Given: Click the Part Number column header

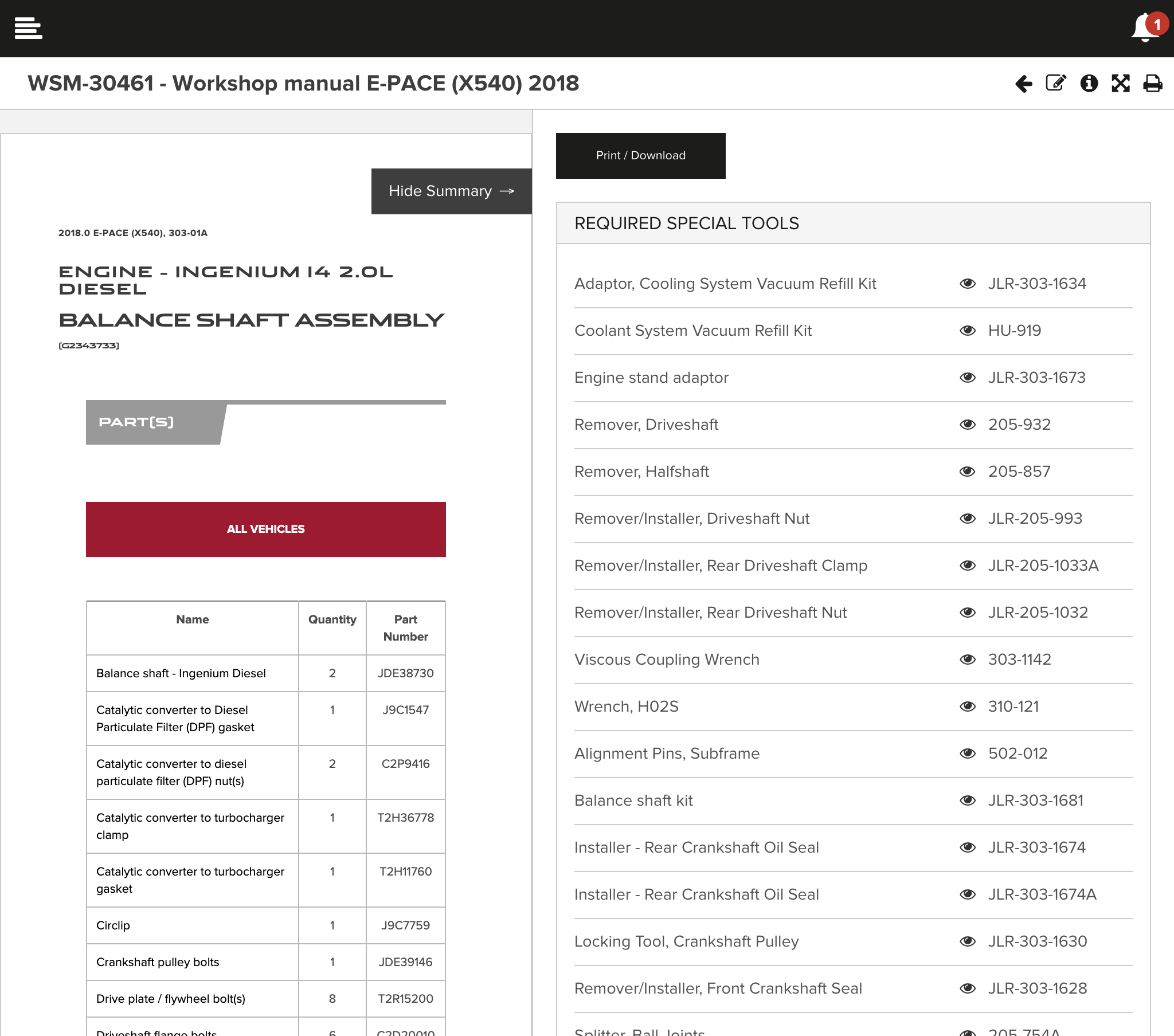Looking at the screenshot, I should (406, 628).
